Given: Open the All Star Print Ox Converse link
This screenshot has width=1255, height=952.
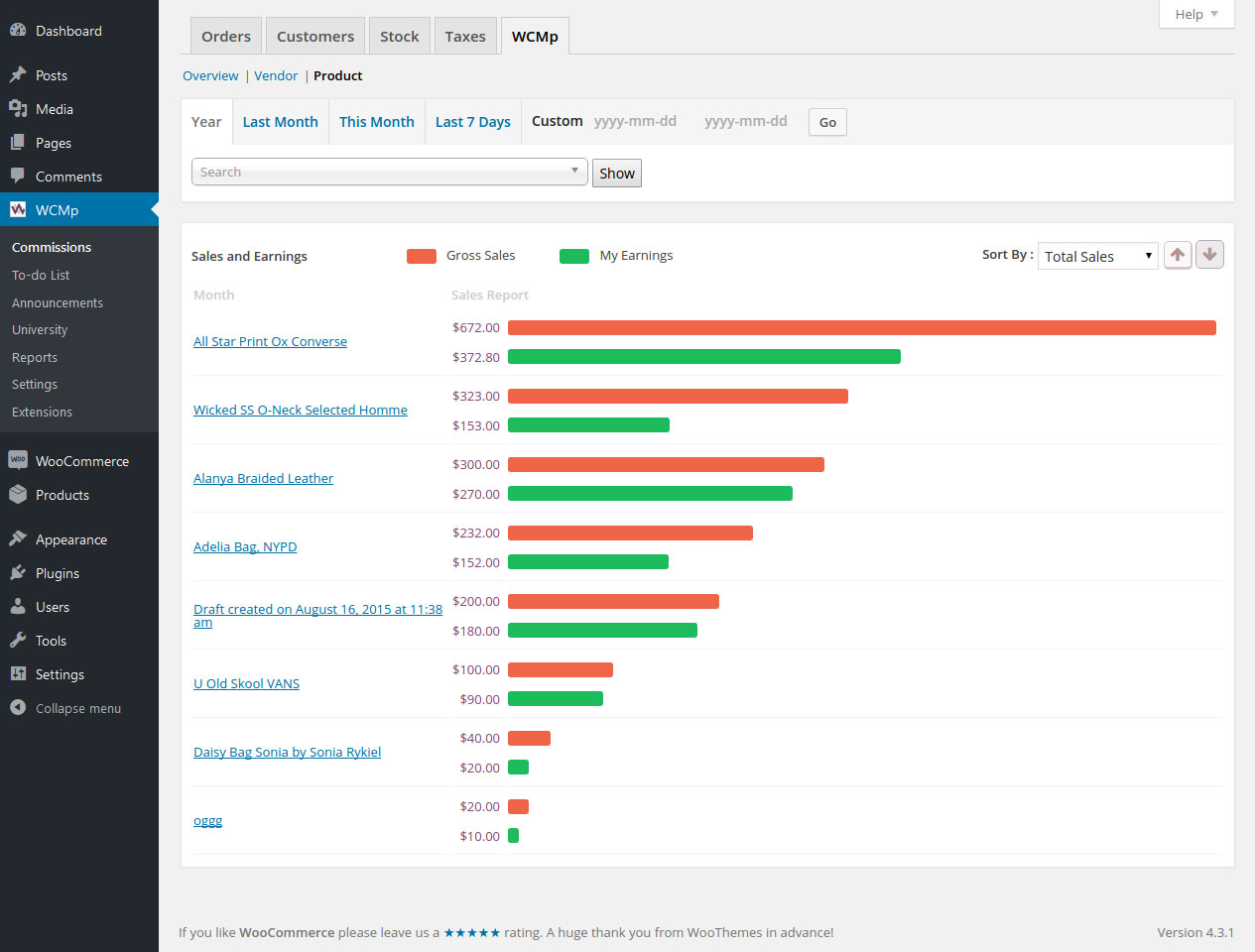Looking at the screenshot, I should coord(270,341).
